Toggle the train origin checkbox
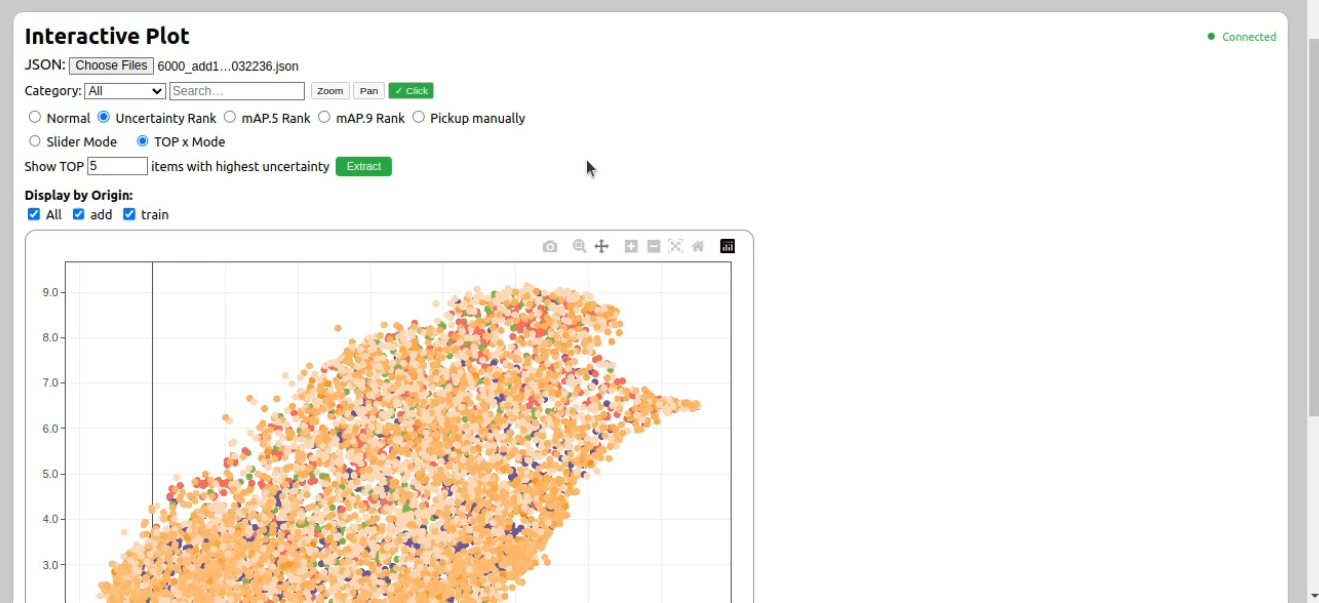 pos(129,214)
